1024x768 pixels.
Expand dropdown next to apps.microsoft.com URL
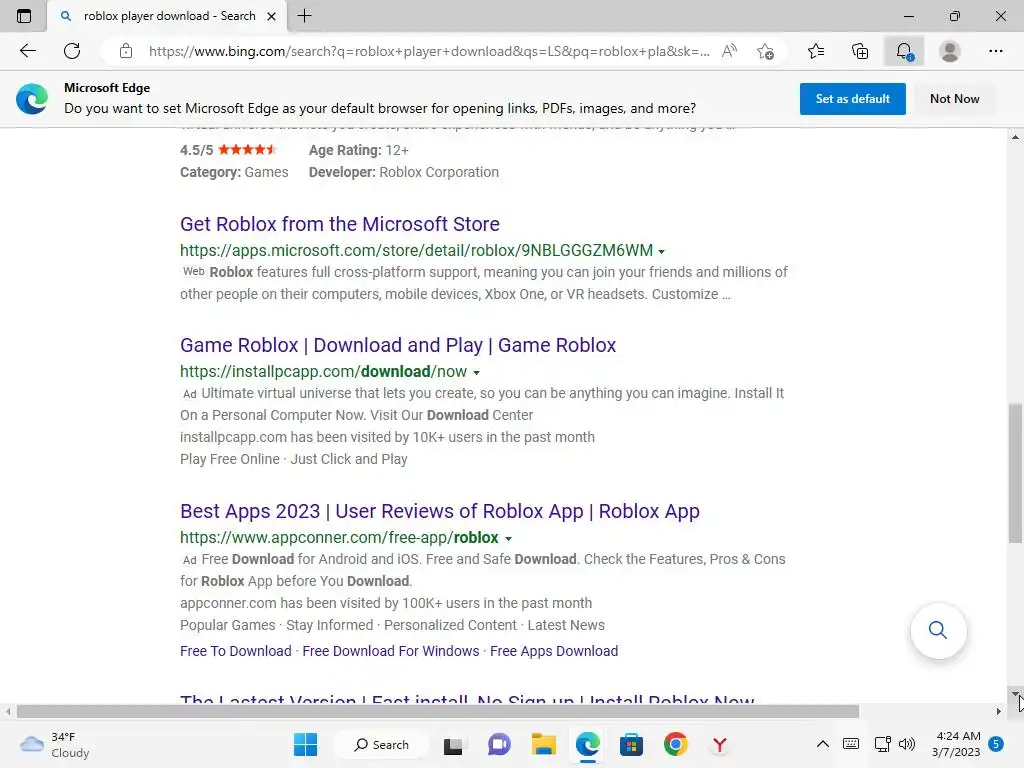pyautogui.click(x=662, y=251)
